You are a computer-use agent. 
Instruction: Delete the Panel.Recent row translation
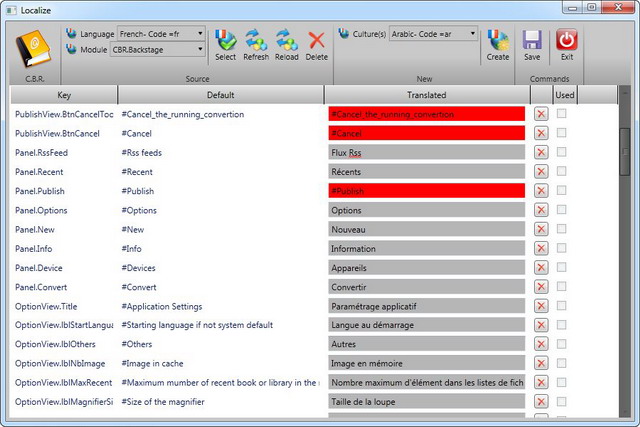pos(541,171)
